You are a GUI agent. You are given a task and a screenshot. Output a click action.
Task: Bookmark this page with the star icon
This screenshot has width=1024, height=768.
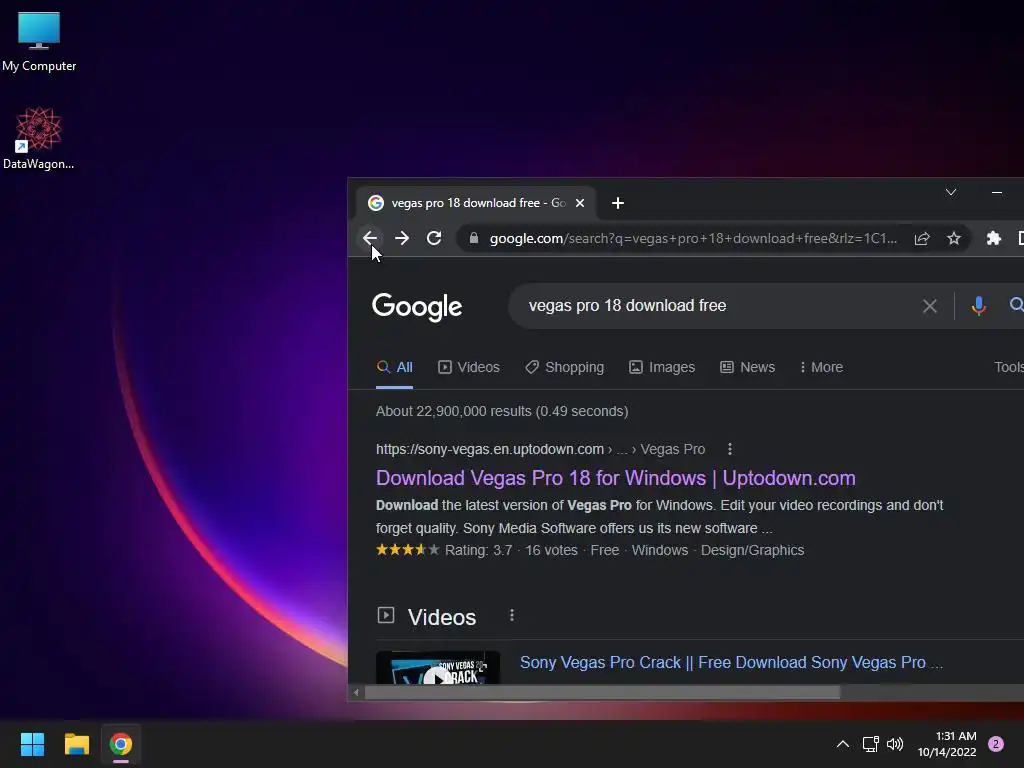point(953,238)
